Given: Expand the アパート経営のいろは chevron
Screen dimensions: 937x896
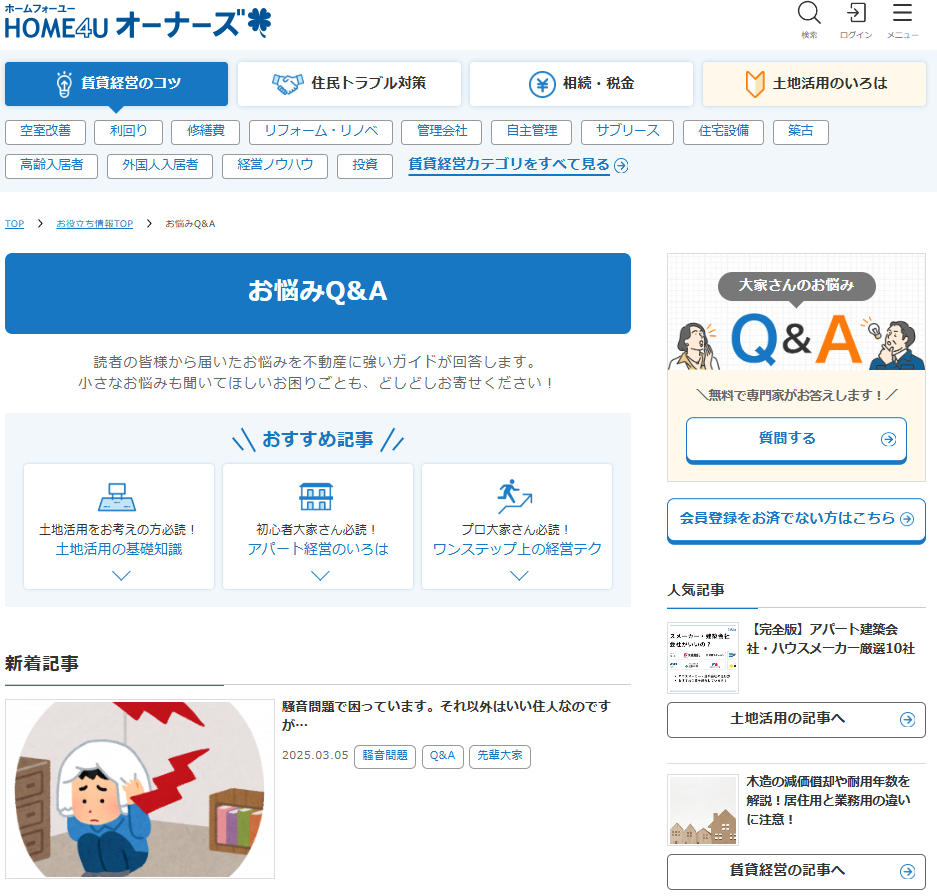Looking at the screenshot, I should click(x=319, y=575).
